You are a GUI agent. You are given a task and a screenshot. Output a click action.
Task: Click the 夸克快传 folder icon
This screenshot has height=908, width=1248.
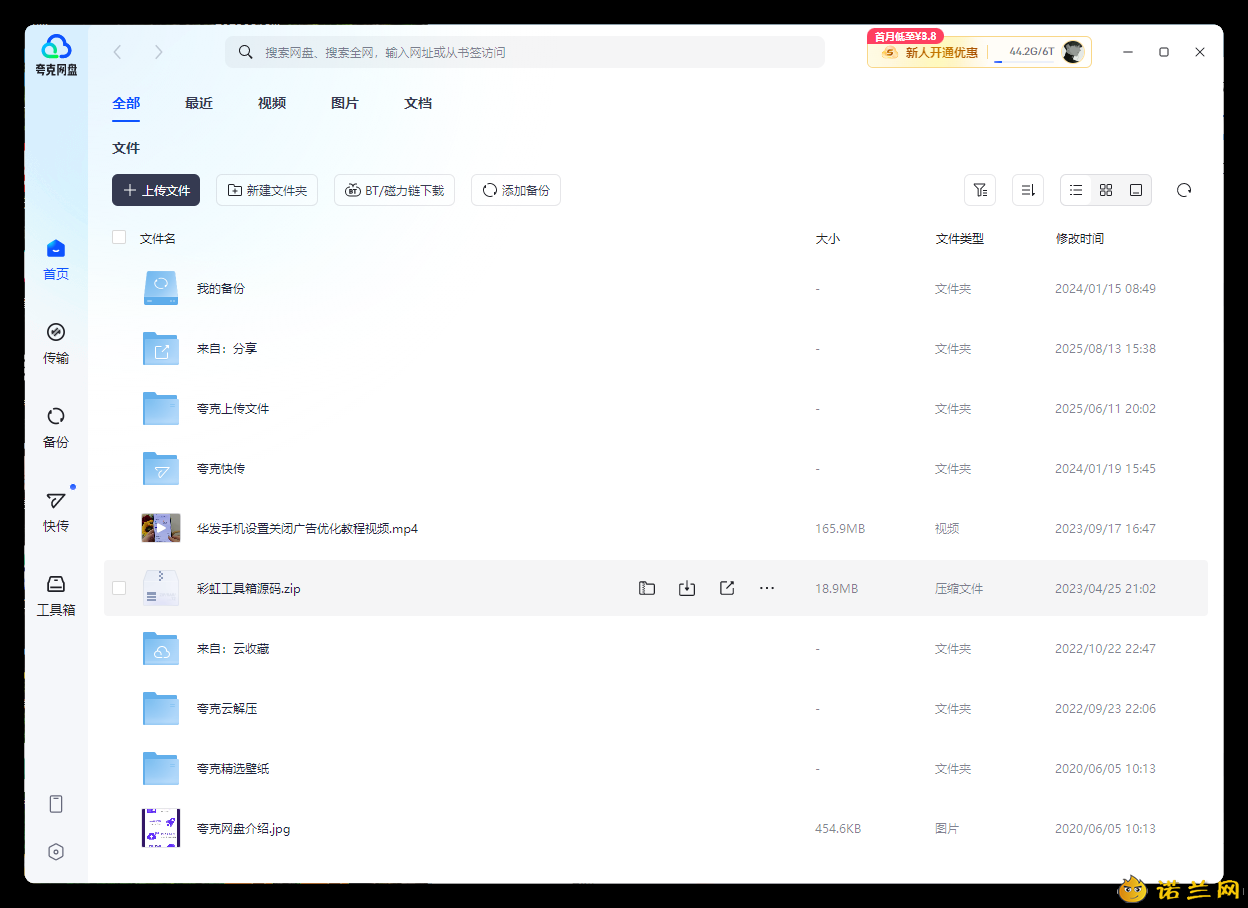coord(161,468)
